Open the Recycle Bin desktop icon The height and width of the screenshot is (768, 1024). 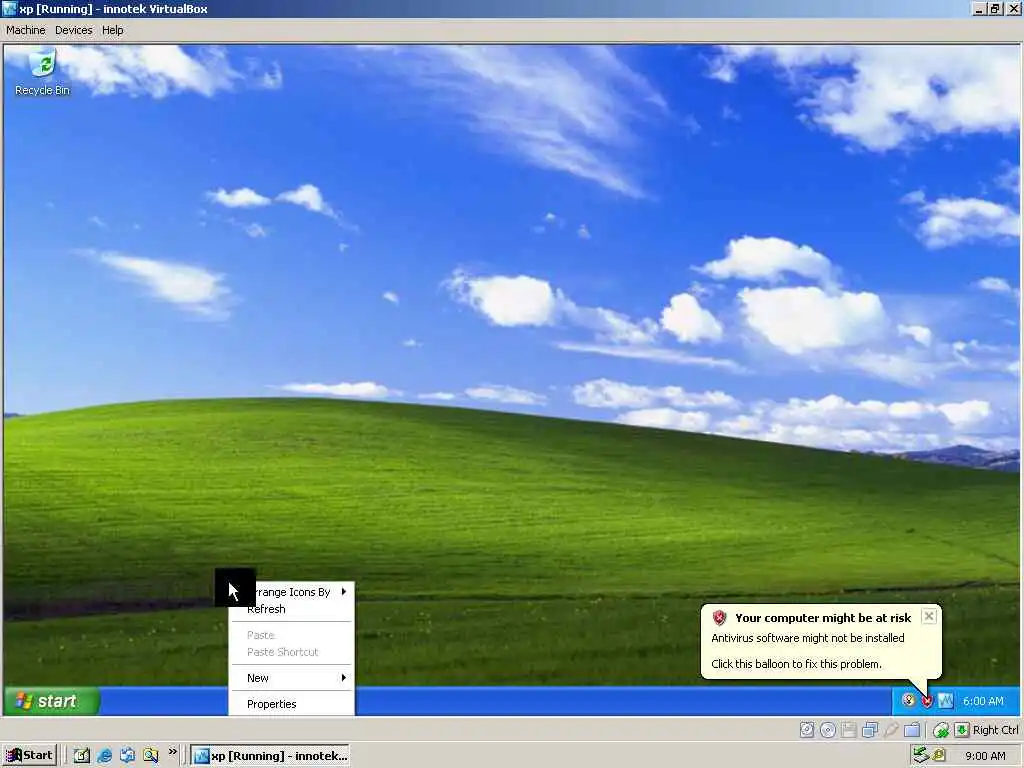[42, 73]
